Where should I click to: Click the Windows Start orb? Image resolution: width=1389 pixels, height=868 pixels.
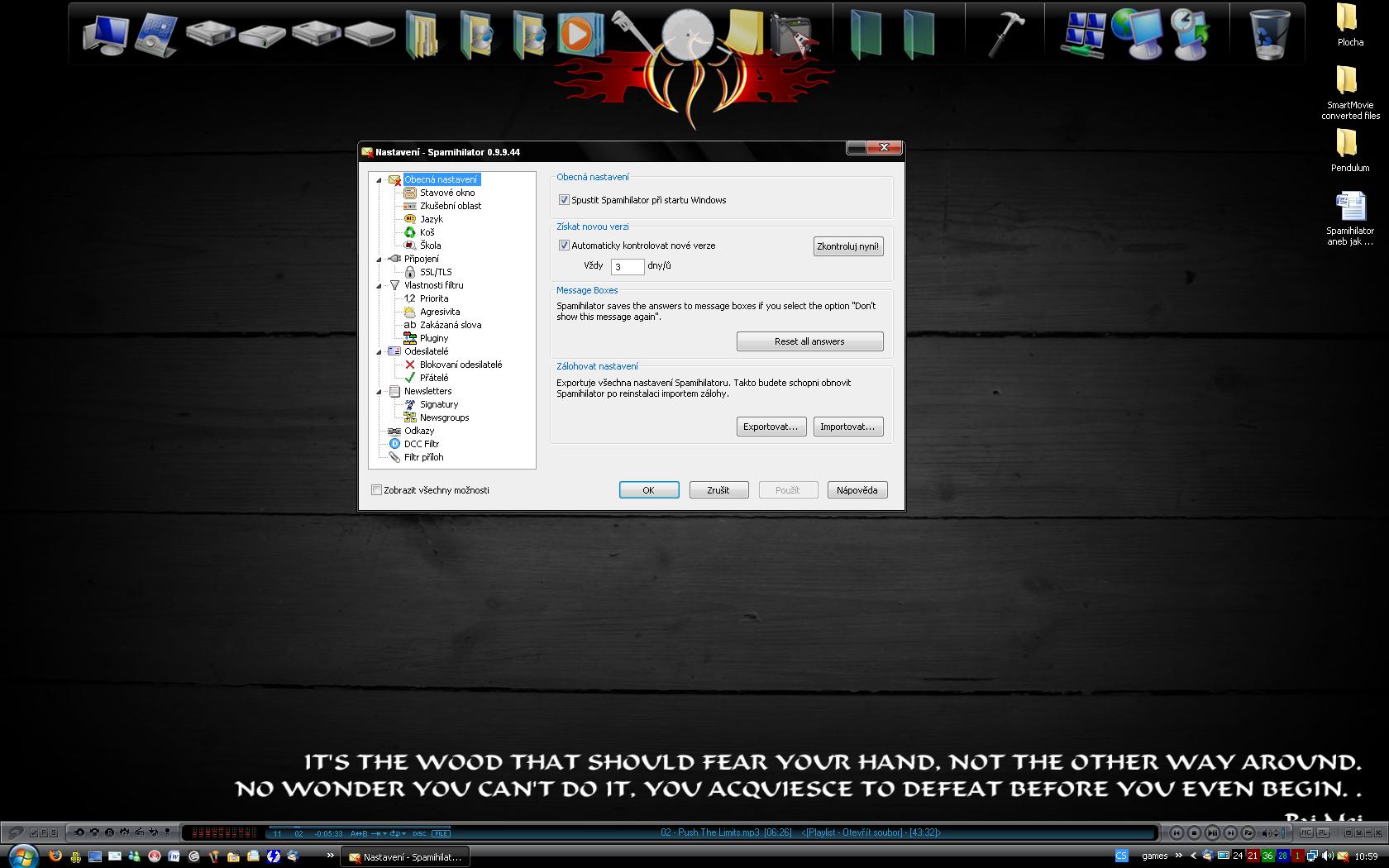[x=23, y=856]
